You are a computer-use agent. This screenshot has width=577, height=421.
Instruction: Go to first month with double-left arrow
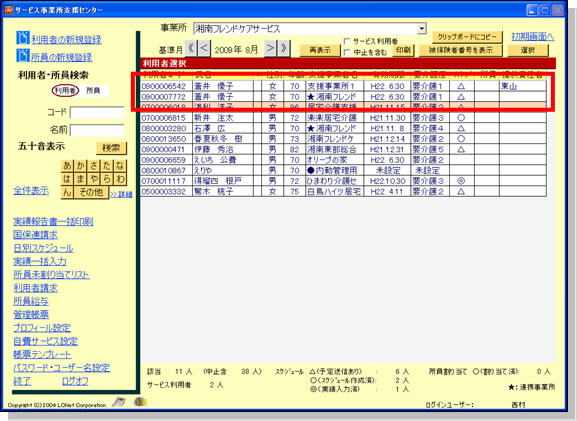point(191,48)
